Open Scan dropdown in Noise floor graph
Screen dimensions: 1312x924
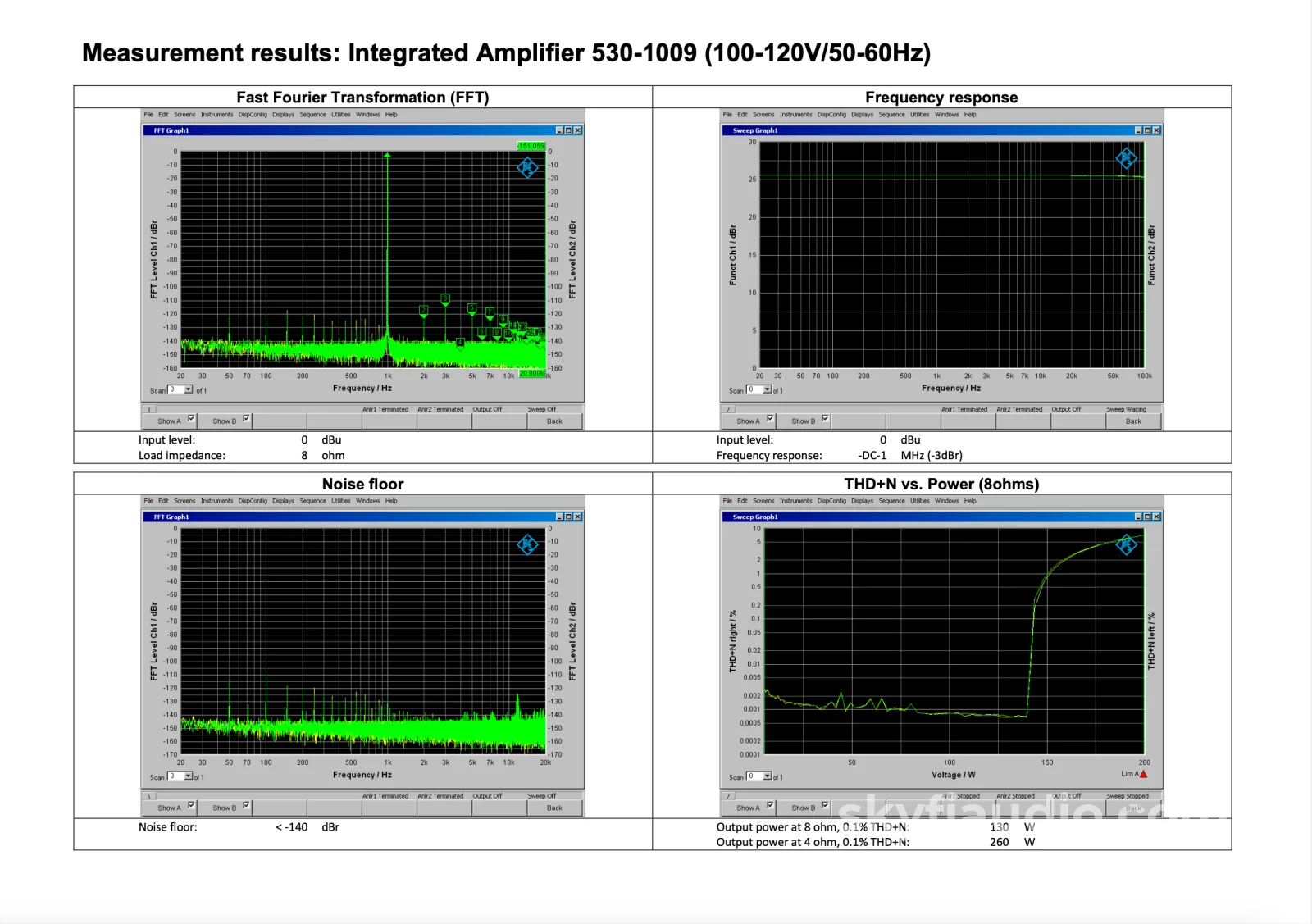click(x=180, y=776)
